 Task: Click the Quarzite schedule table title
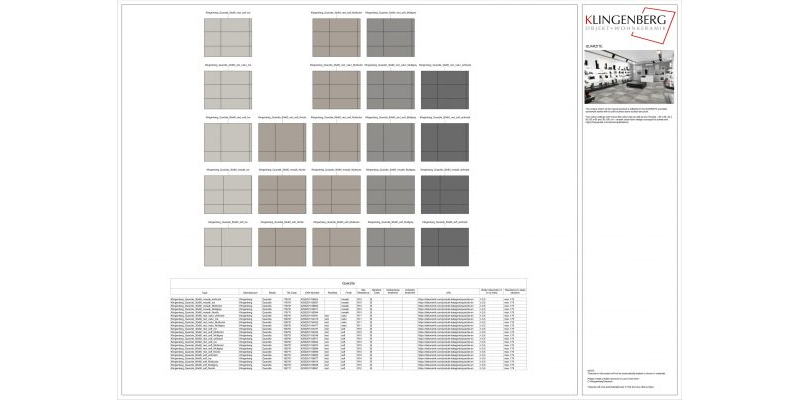[x=344, y=283]
